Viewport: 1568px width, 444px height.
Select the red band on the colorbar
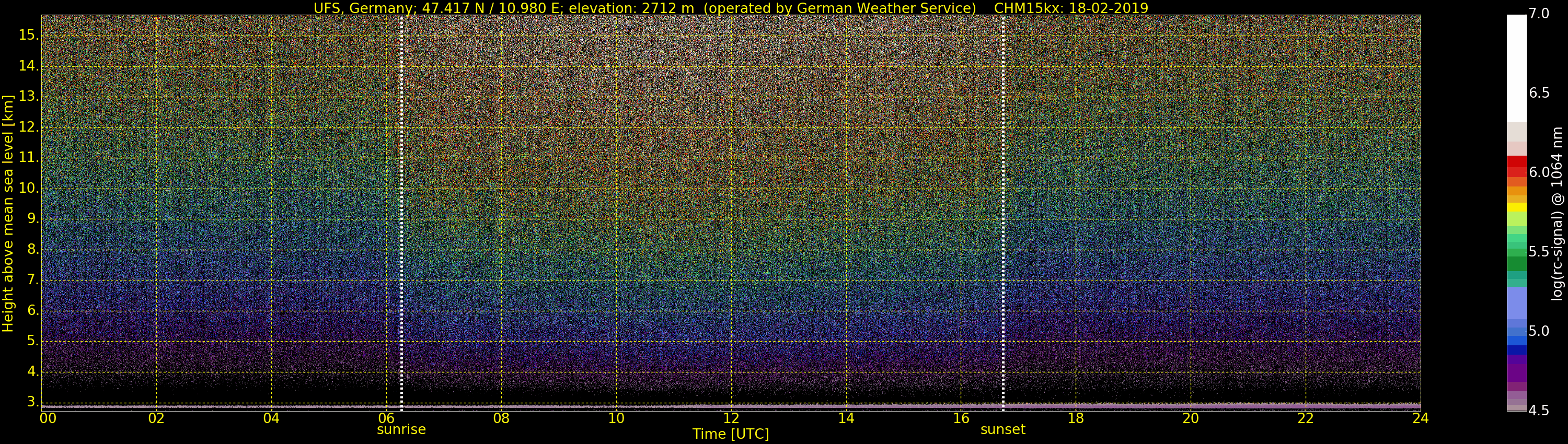pos(1516,166)
